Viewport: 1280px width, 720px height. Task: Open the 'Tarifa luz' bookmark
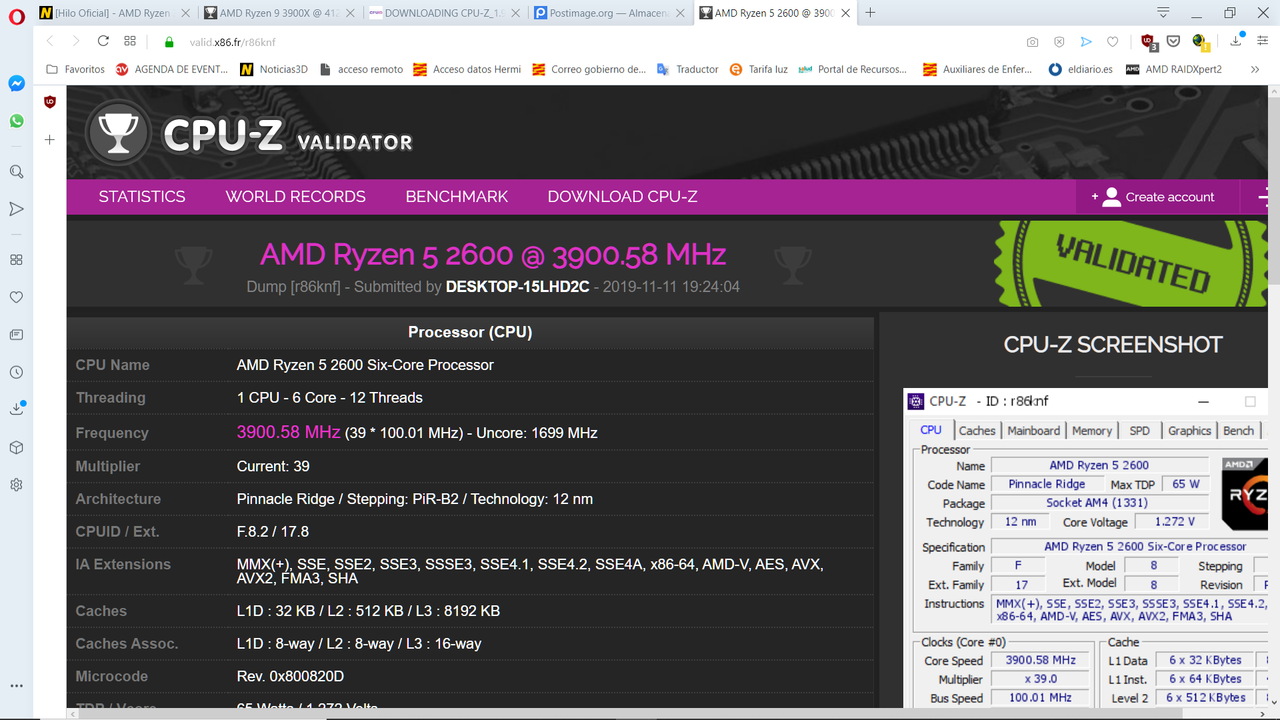tap(759, 69)
